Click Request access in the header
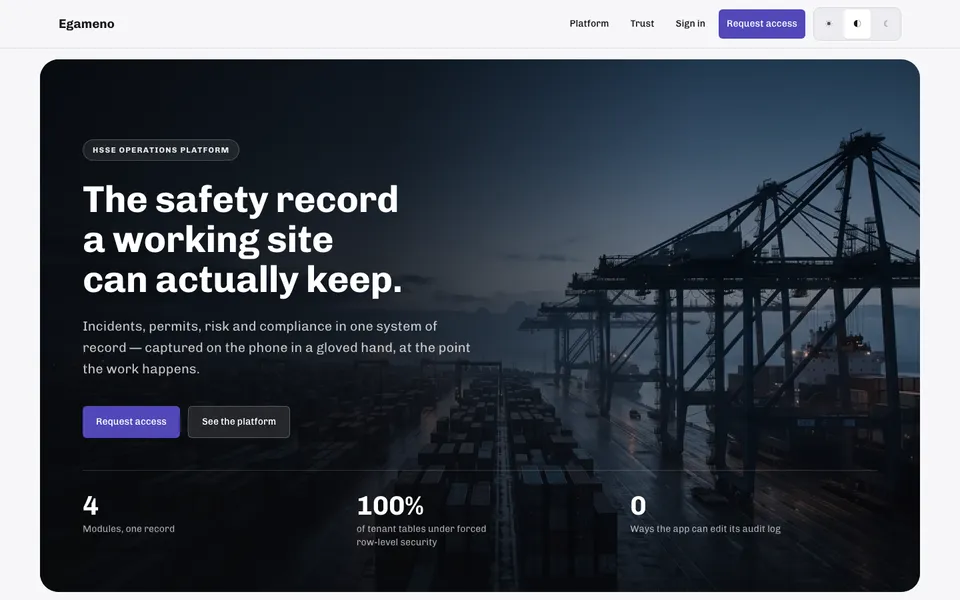The image size is (960, 600). pos(762,24)
